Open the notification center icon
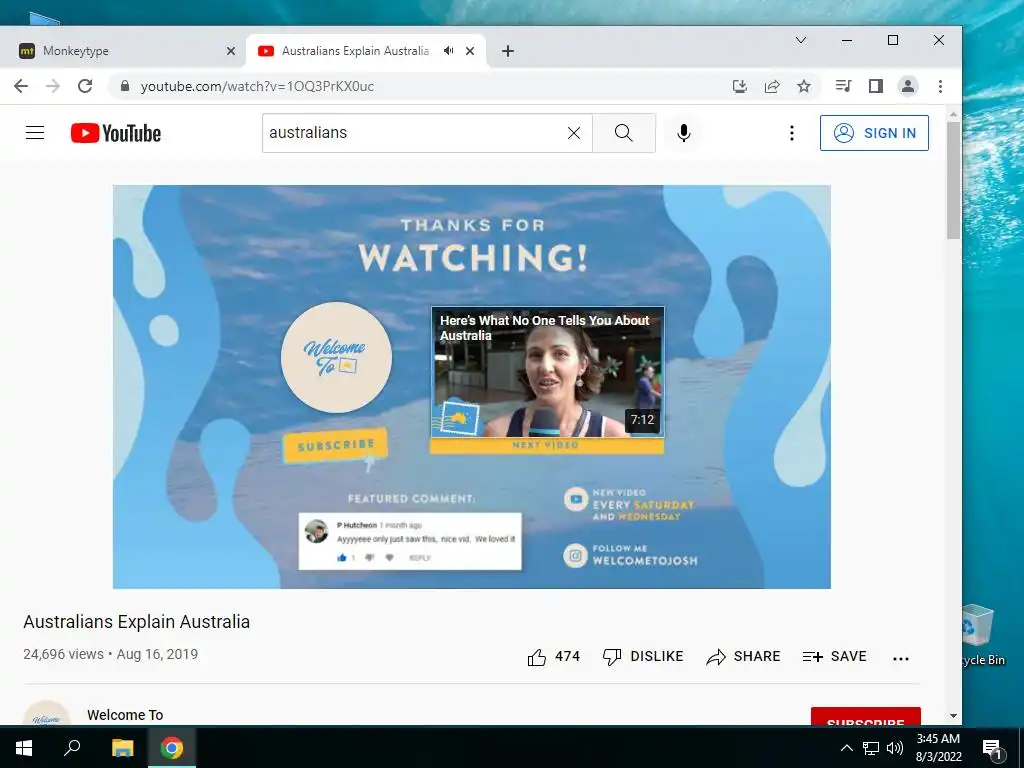This screenshot has height=768, width=1024. 992,748
